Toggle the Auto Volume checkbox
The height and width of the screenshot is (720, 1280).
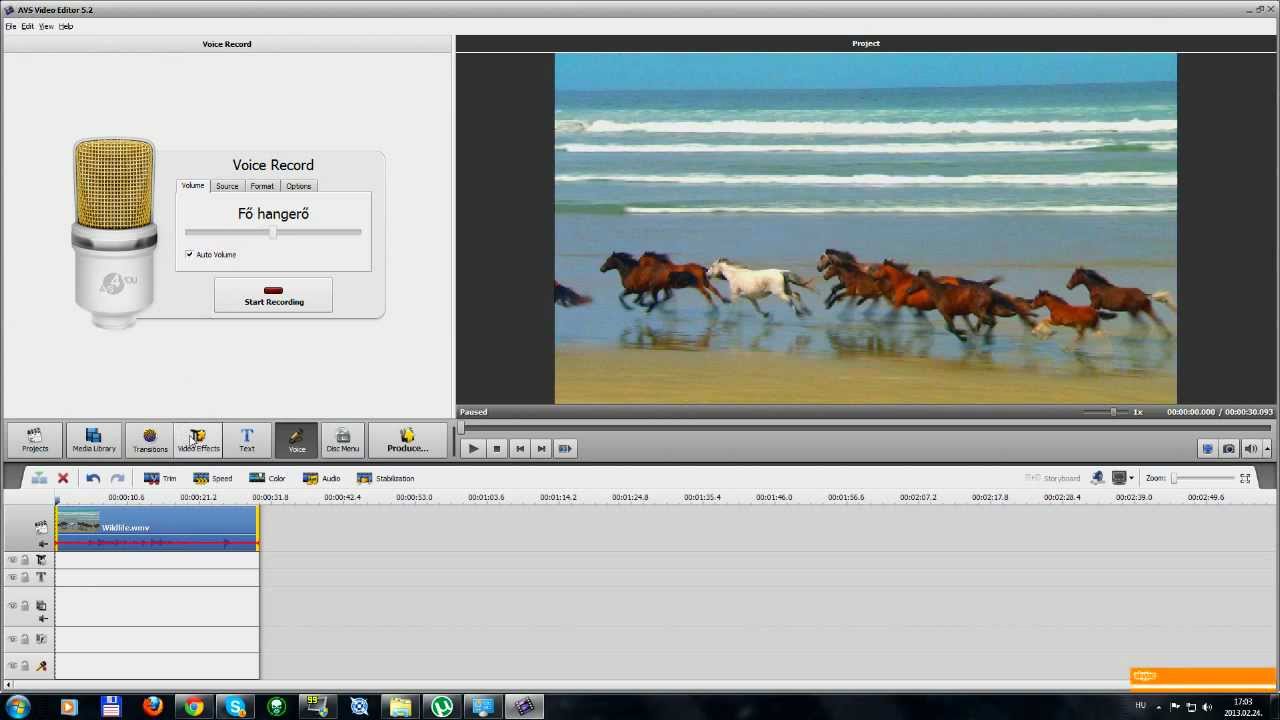[x=190, y=255]
